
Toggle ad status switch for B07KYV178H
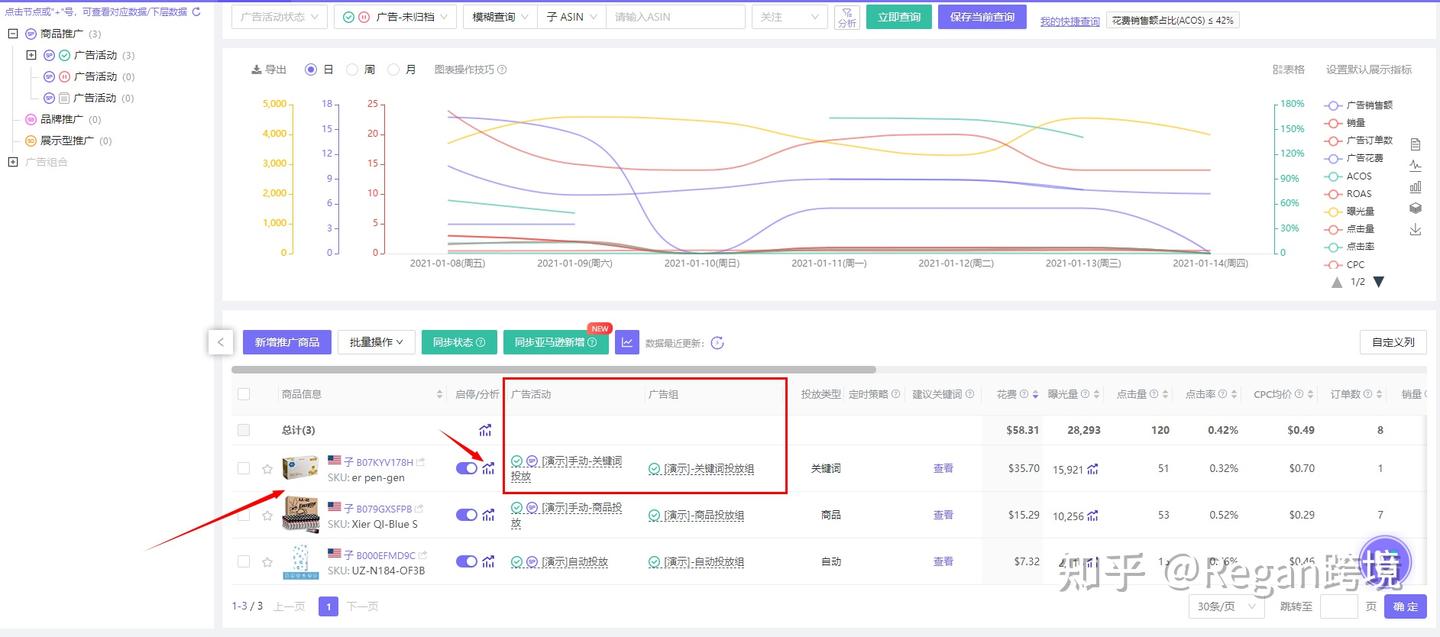click(467, 468)
